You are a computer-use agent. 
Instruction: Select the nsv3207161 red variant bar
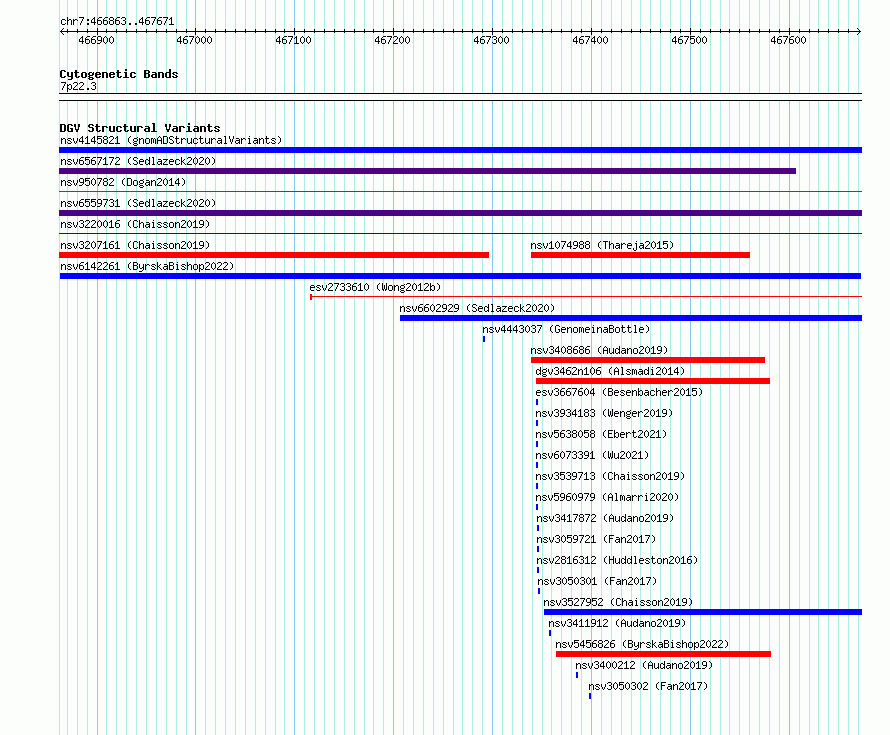(274, 255)
